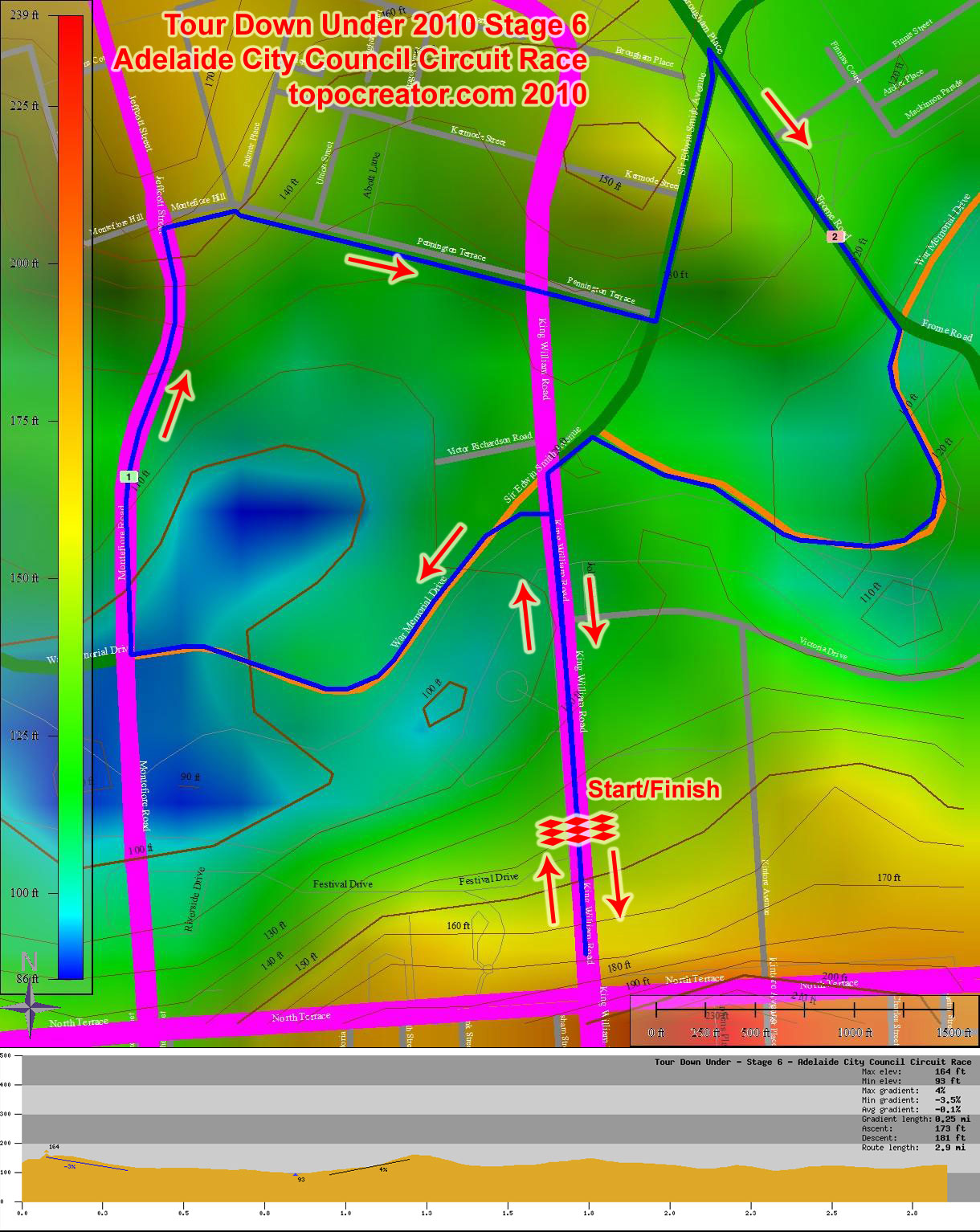Click the '1.0' tick on the profile distance axis
The height and width of the screenshot is (1232, 980).
[345, 1214]
